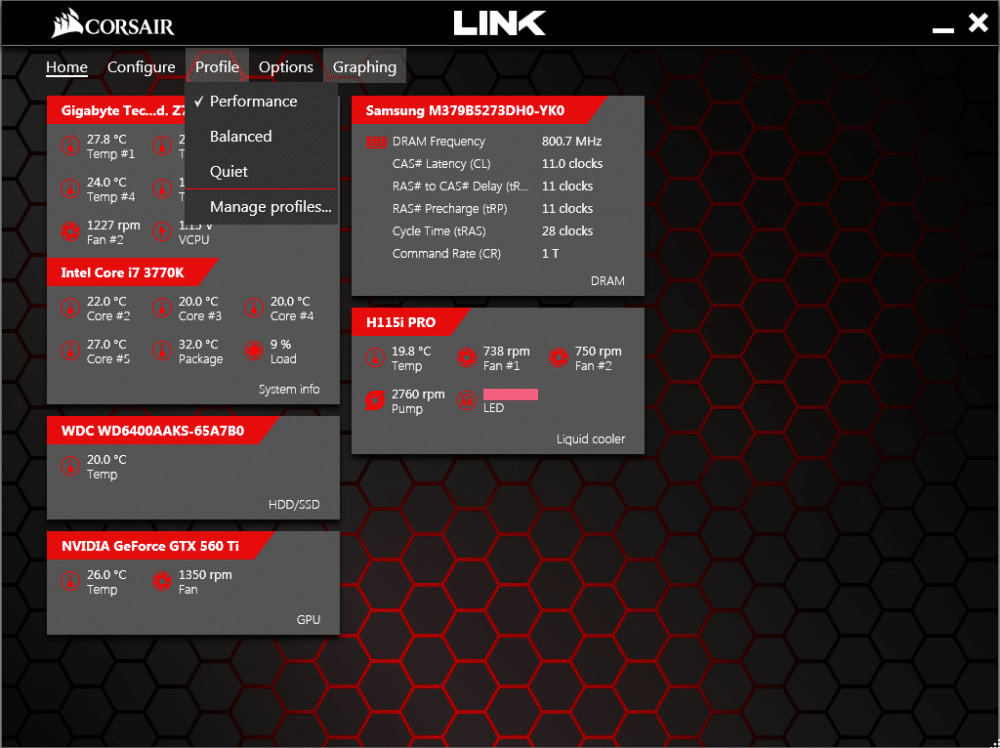
Task: Click the H115i PRO LED icon
Action: pos(466,400)
